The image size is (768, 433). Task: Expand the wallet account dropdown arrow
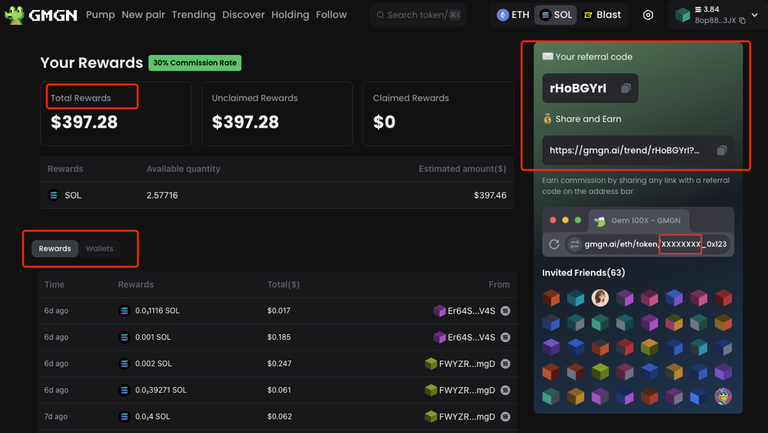click(757, 15)
